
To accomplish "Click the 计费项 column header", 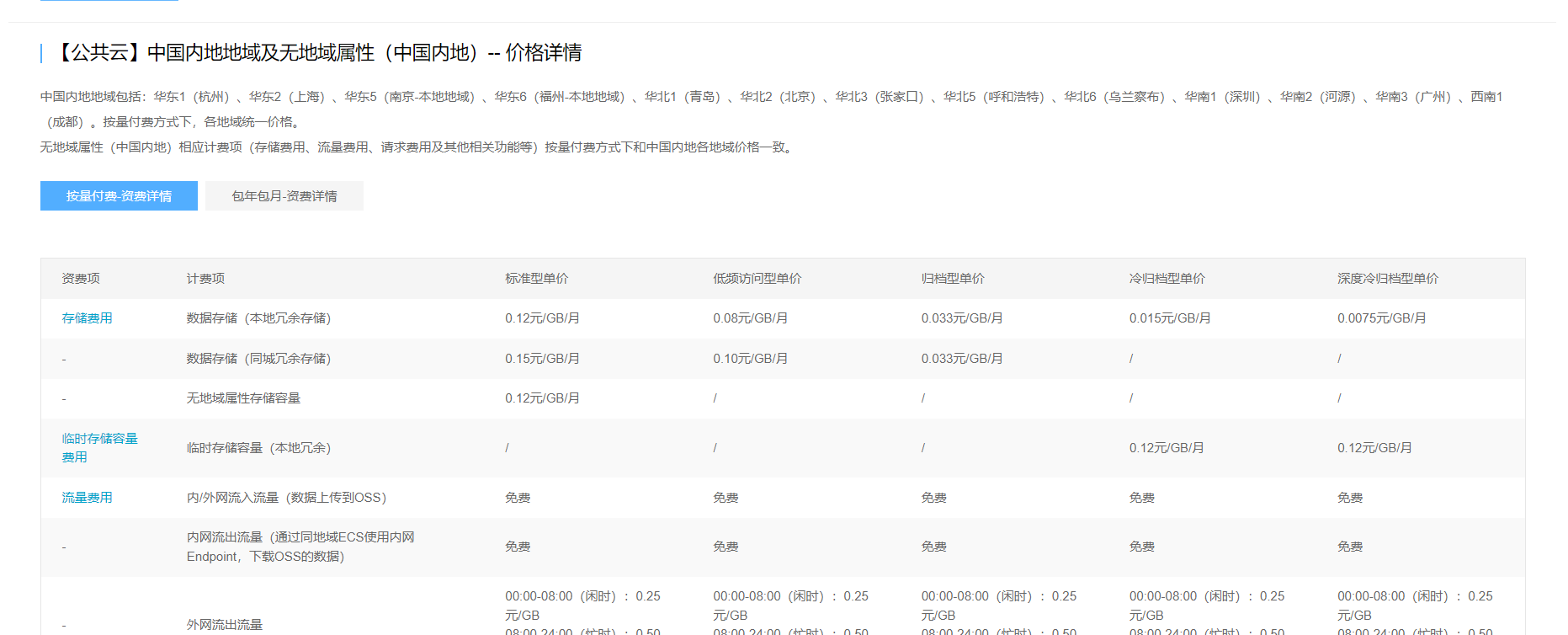I will 205,279.
